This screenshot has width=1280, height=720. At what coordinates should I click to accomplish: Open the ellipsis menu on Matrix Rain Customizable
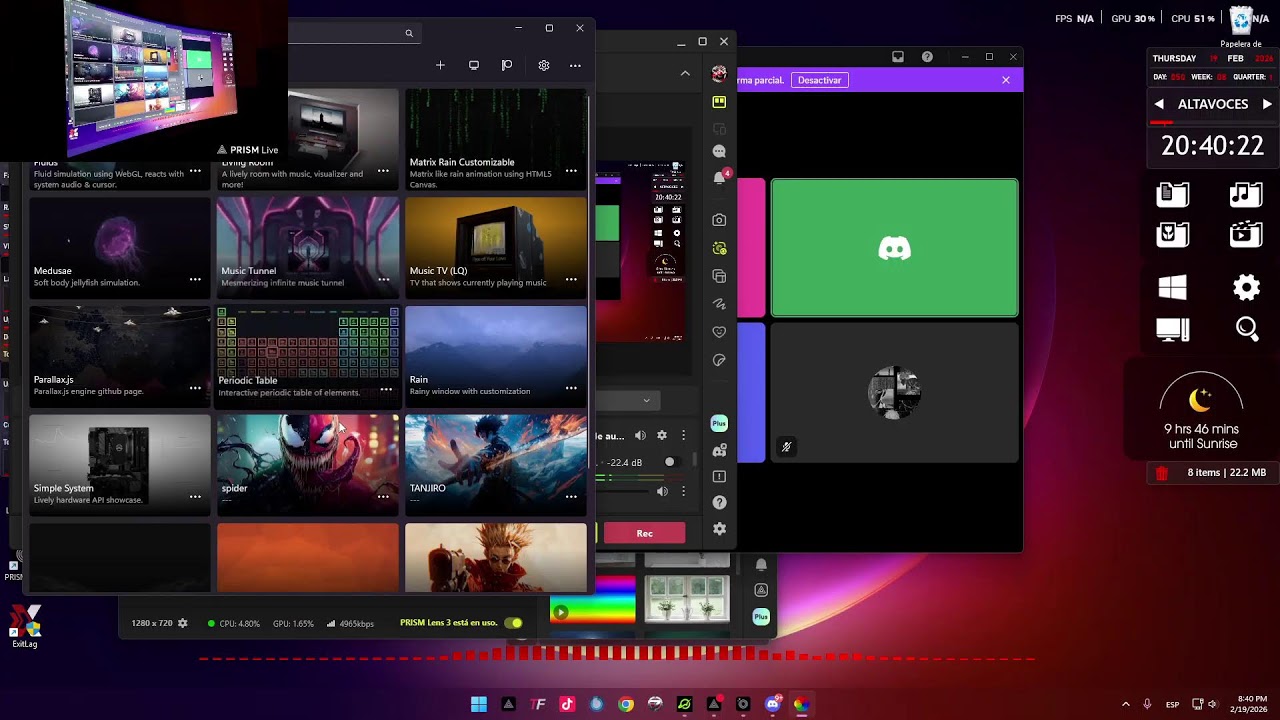coord(571,171)
